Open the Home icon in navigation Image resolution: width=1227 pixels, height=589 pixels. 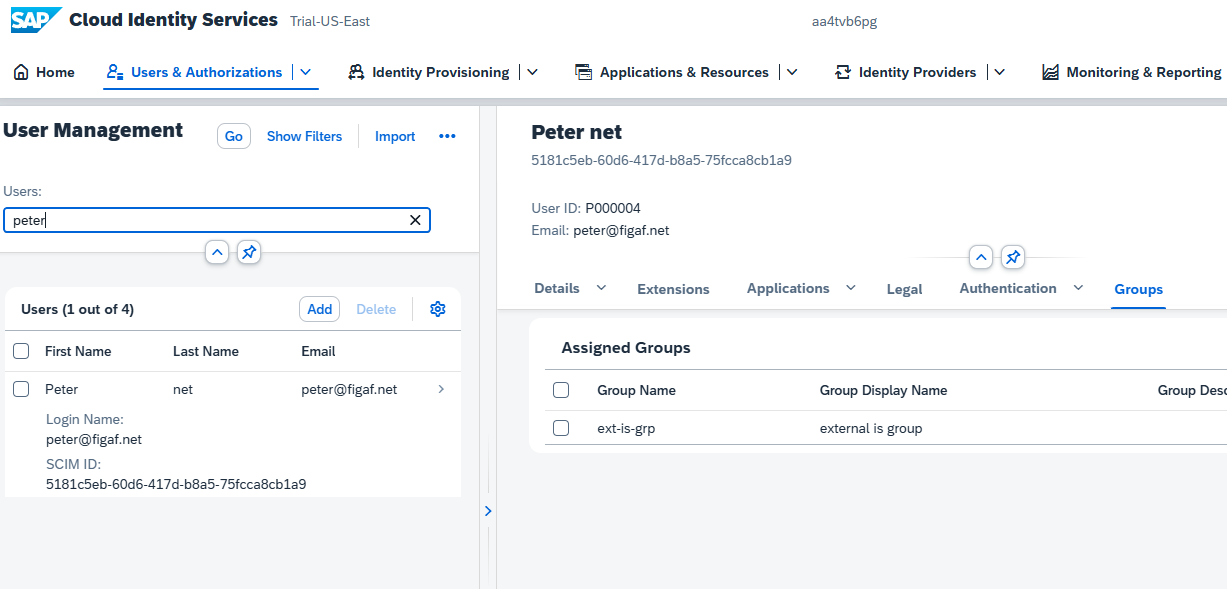click(20, 72)
